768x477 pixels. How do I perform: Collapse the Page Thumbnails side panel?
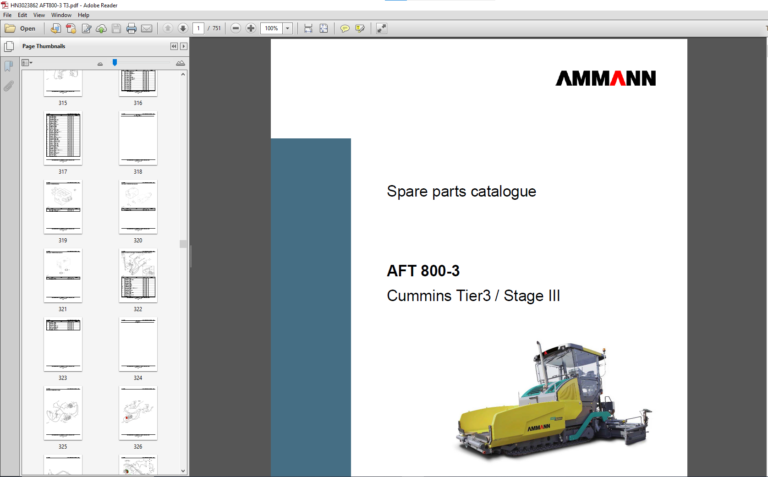click(173, 46)
